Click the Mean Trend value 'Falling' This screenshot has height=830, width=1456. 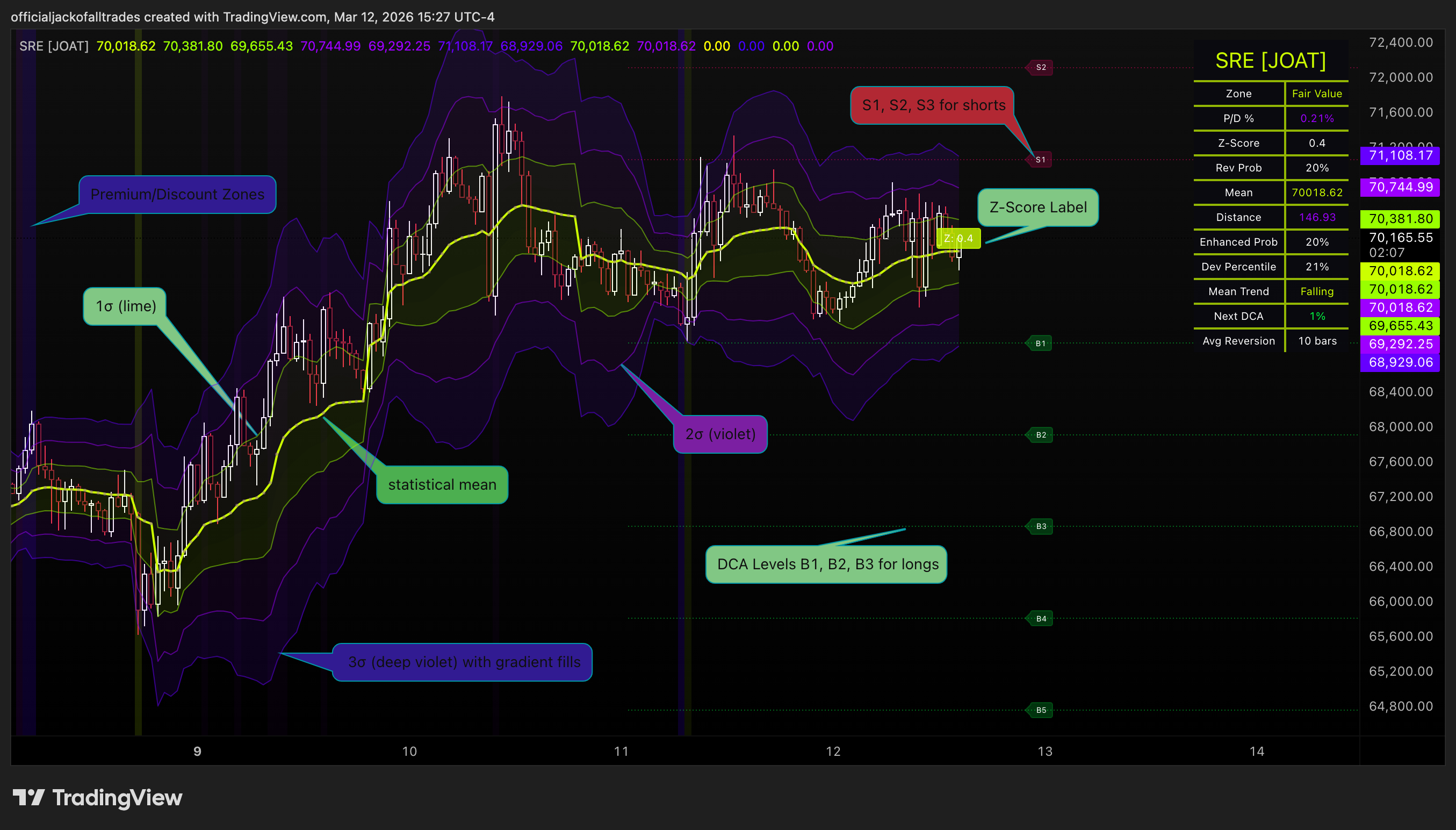pos(1316,291)
